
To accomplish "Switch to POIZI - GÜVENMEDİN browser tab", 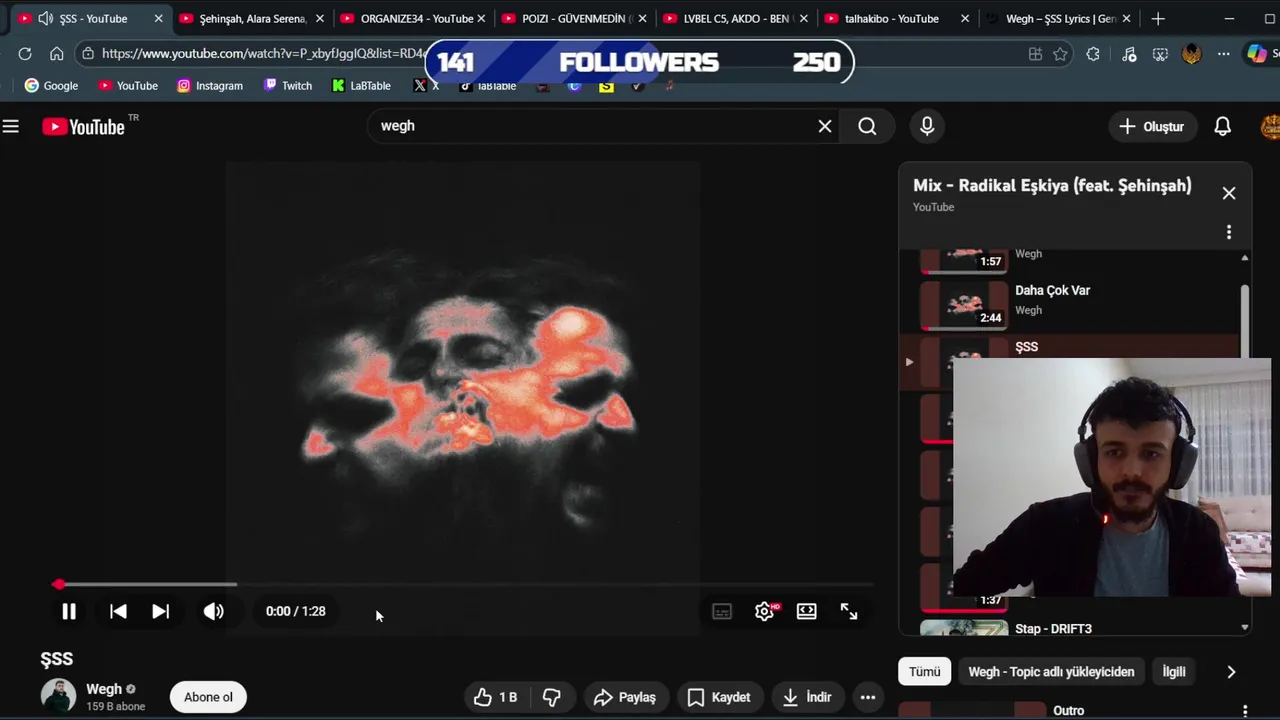I will [x=576, y=18].
